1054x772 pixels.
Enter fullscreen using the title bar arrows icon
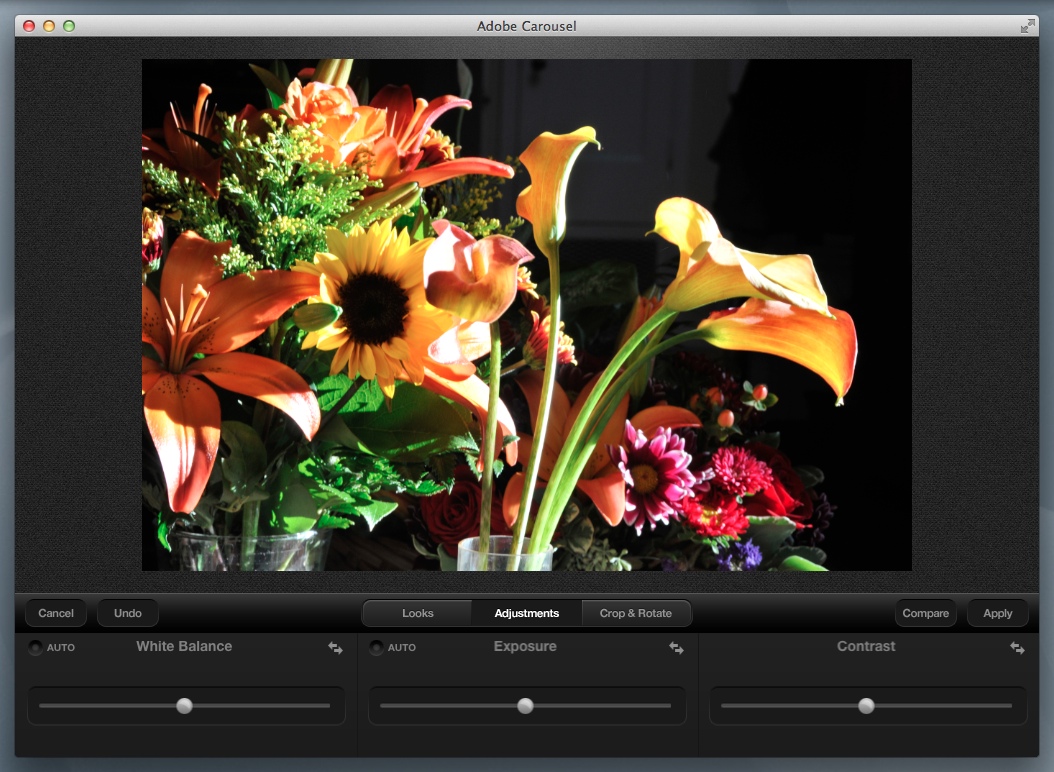click(x=1027, y=26)
